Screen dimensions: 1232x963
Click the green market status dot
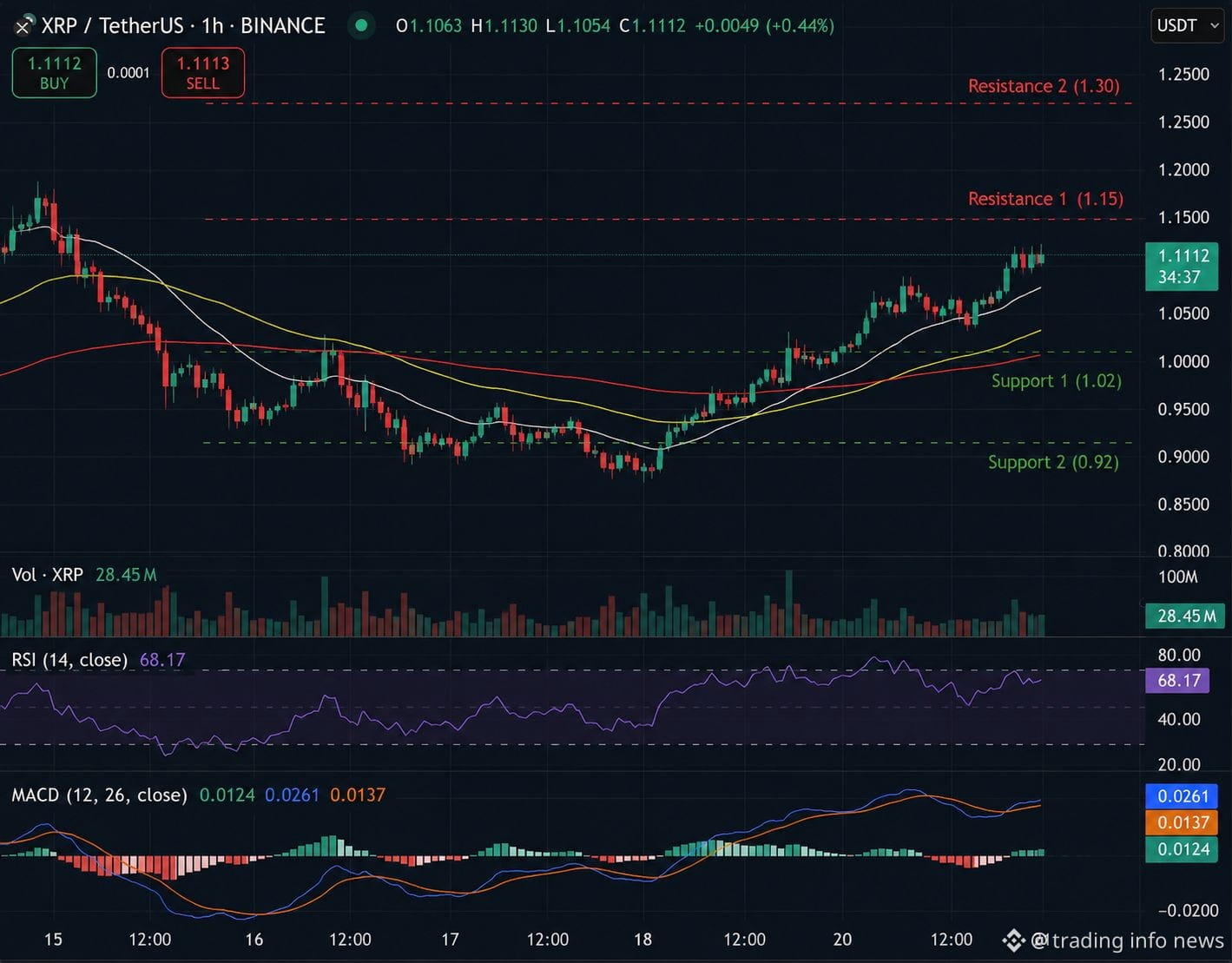pos(360,25)
